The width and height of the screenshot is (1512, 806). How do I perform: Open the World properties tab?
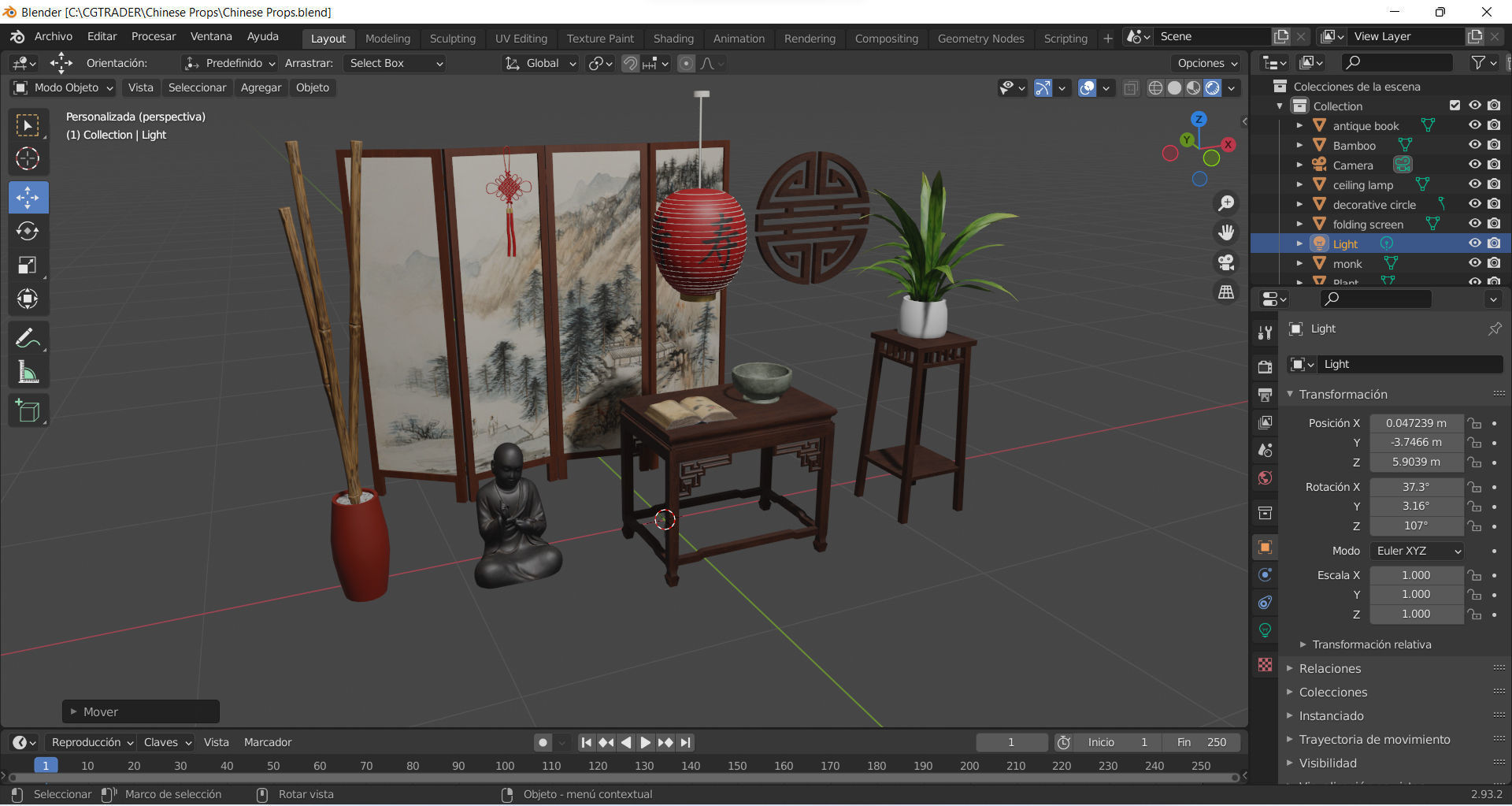1265,477
